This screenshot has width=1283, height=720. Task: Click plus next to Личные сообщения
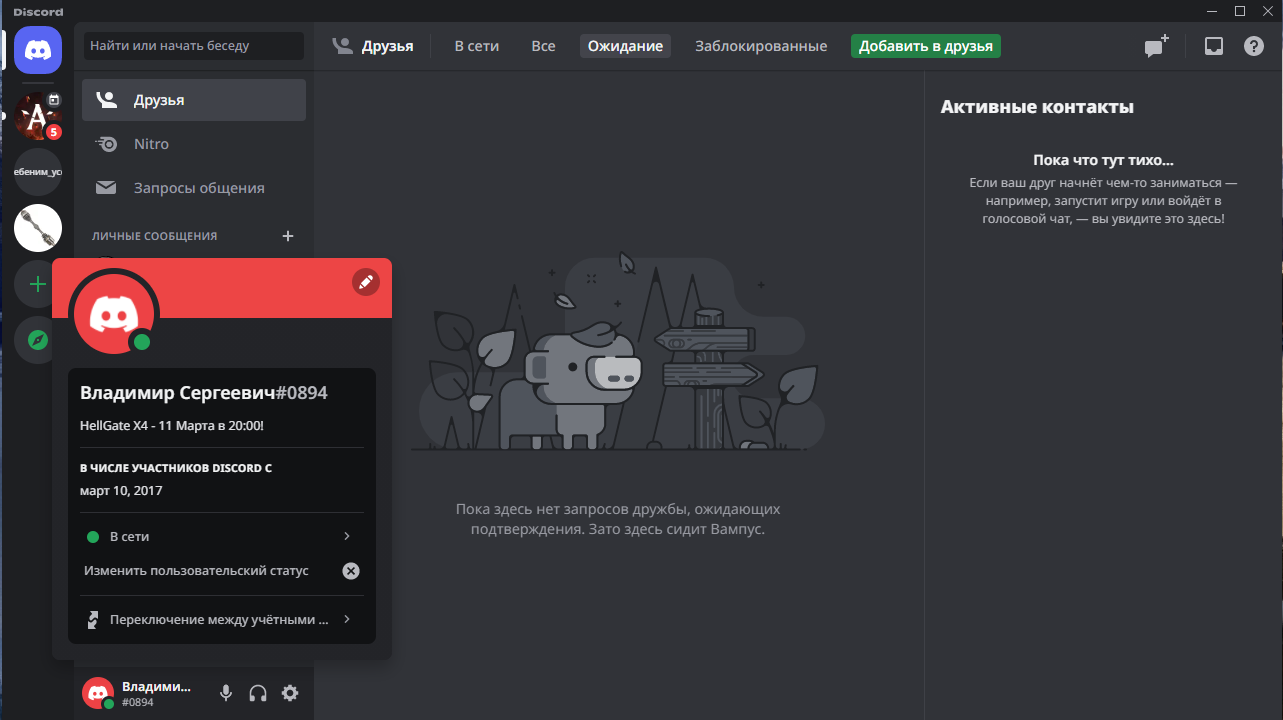tap(288, 236)
